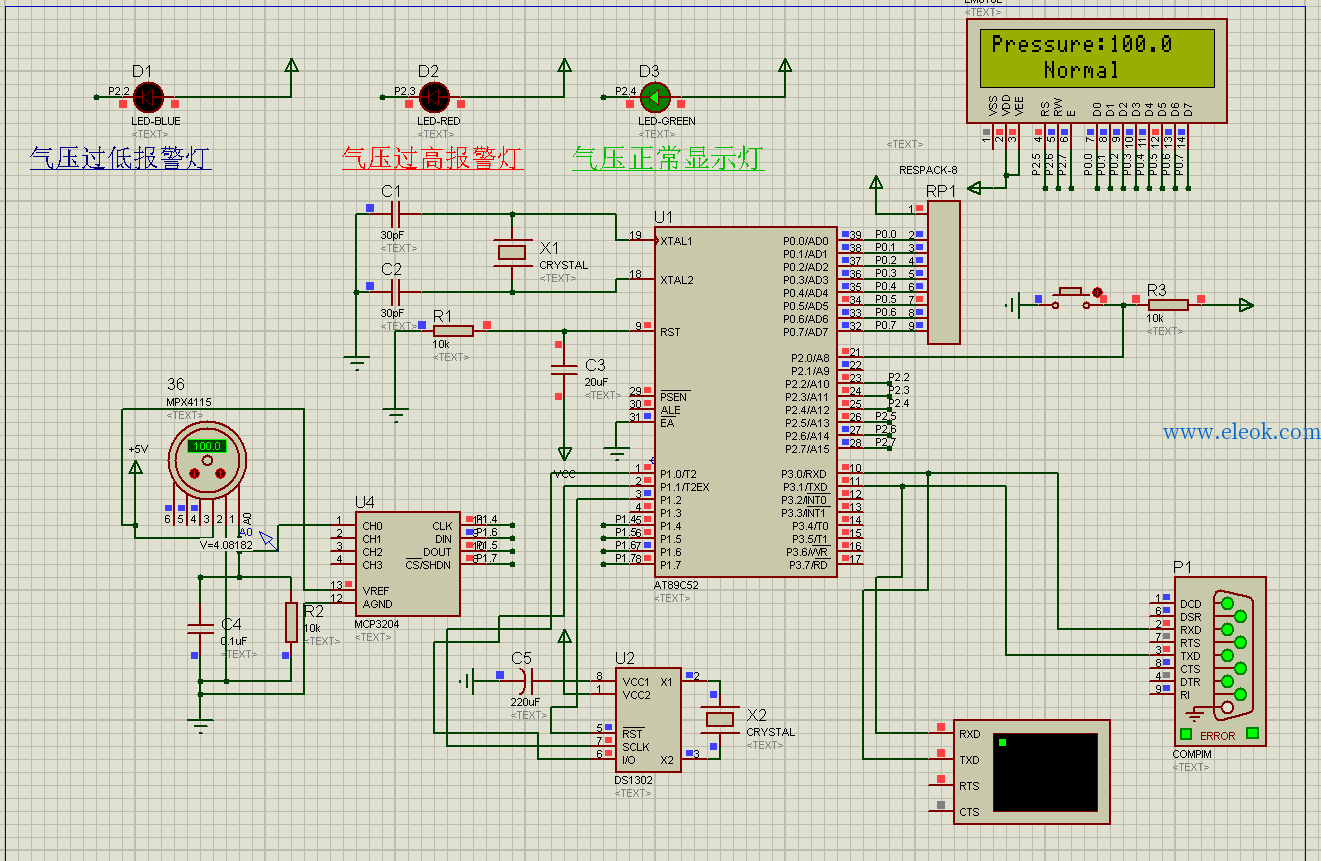Click the MPX4115 pressure sensor symbol
This screenshot has width=1321, height=861.
(207, 461)
